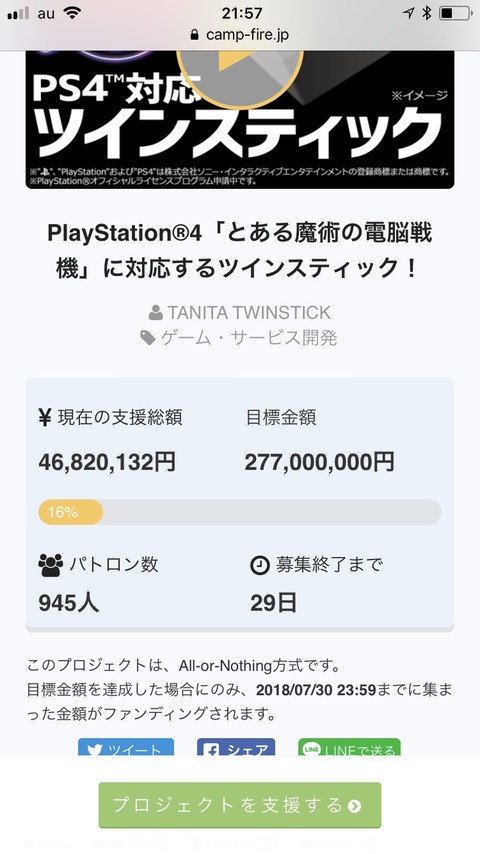This screenshot has height=854, width=480.
Task: Share project with the ツイート button
Action: click(x=126, y=748)
